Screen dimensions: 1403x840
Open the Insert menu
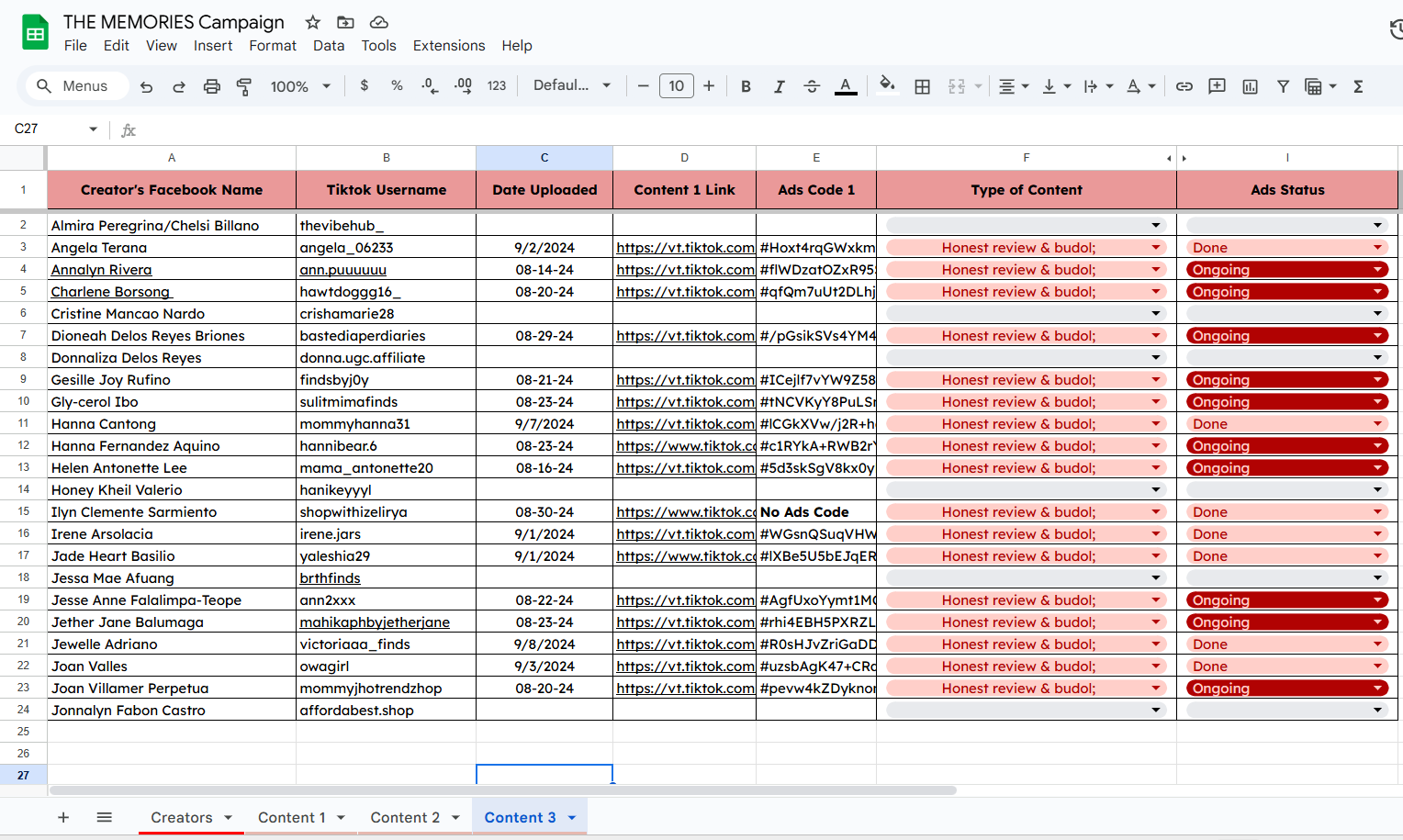pyautogui.click(x=213, y=46)
